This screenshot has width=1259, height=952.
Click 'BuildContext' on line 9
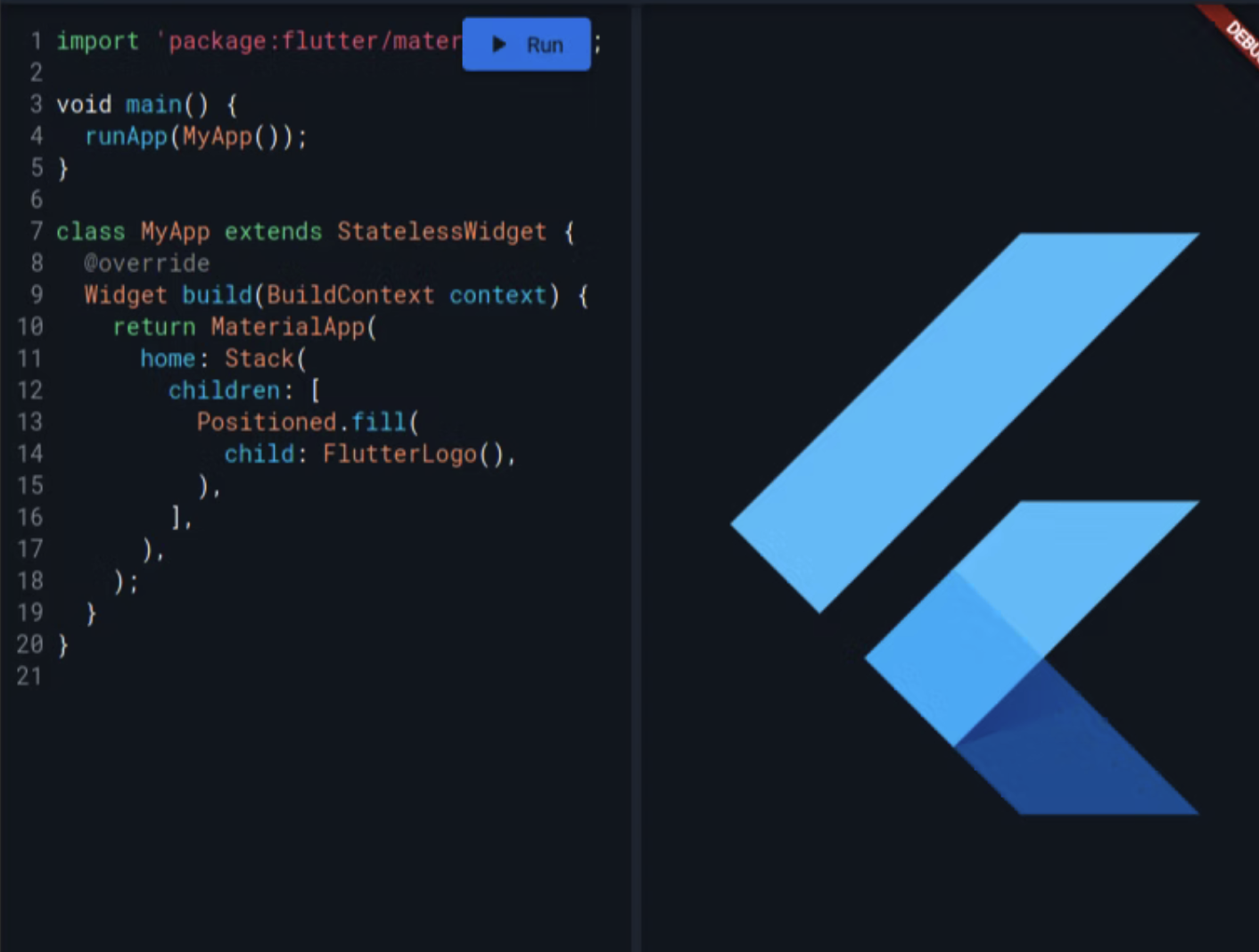350,295
